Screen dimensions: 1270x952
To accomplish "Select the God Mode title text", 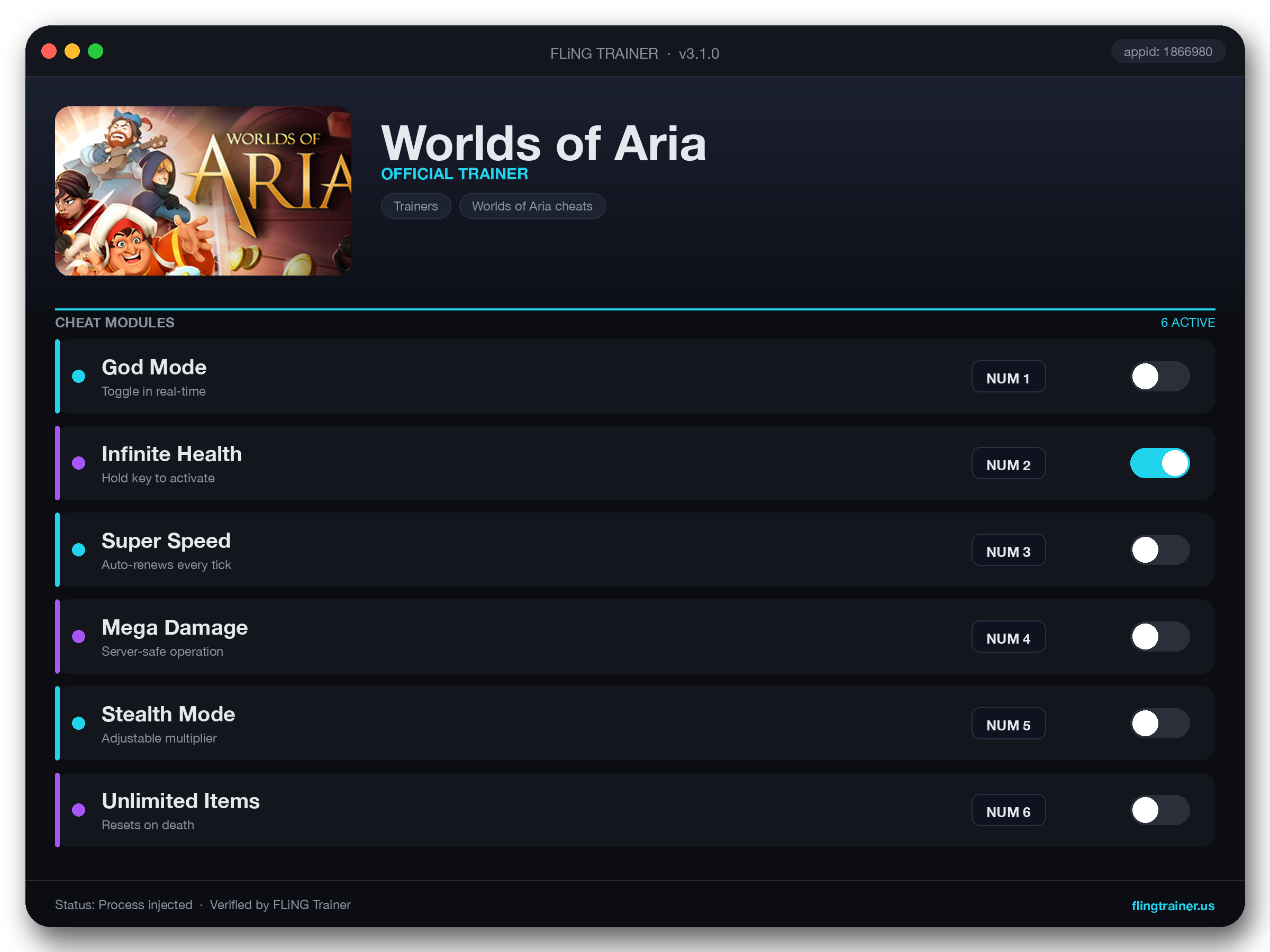I will pos(154,367).
